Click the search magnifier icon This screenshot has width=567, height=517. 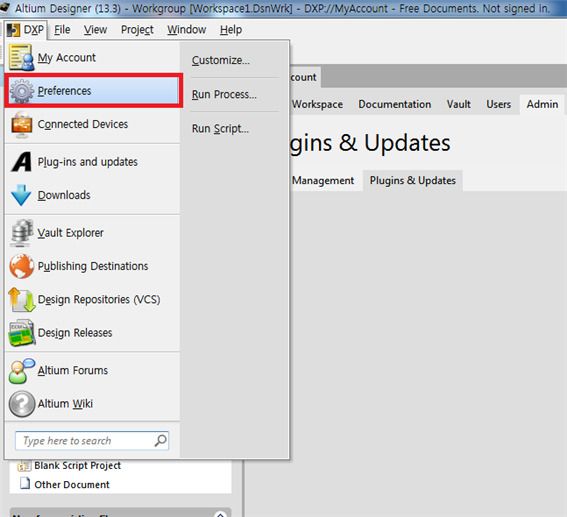click(x=161, y=440)
